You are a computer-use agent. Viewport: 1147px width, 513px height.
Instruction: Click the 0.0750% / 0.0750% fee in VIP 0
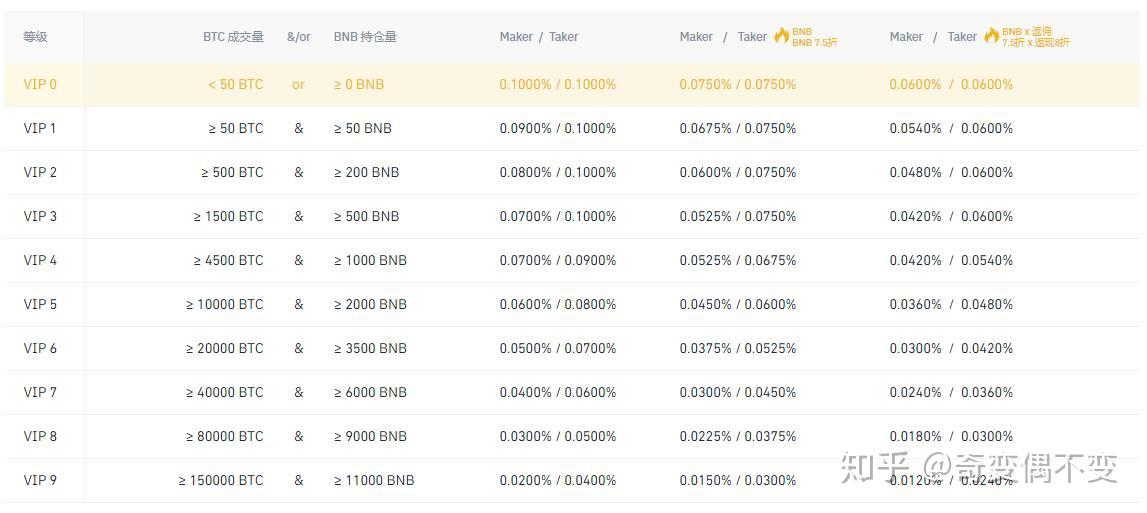[x=738, y=84]
